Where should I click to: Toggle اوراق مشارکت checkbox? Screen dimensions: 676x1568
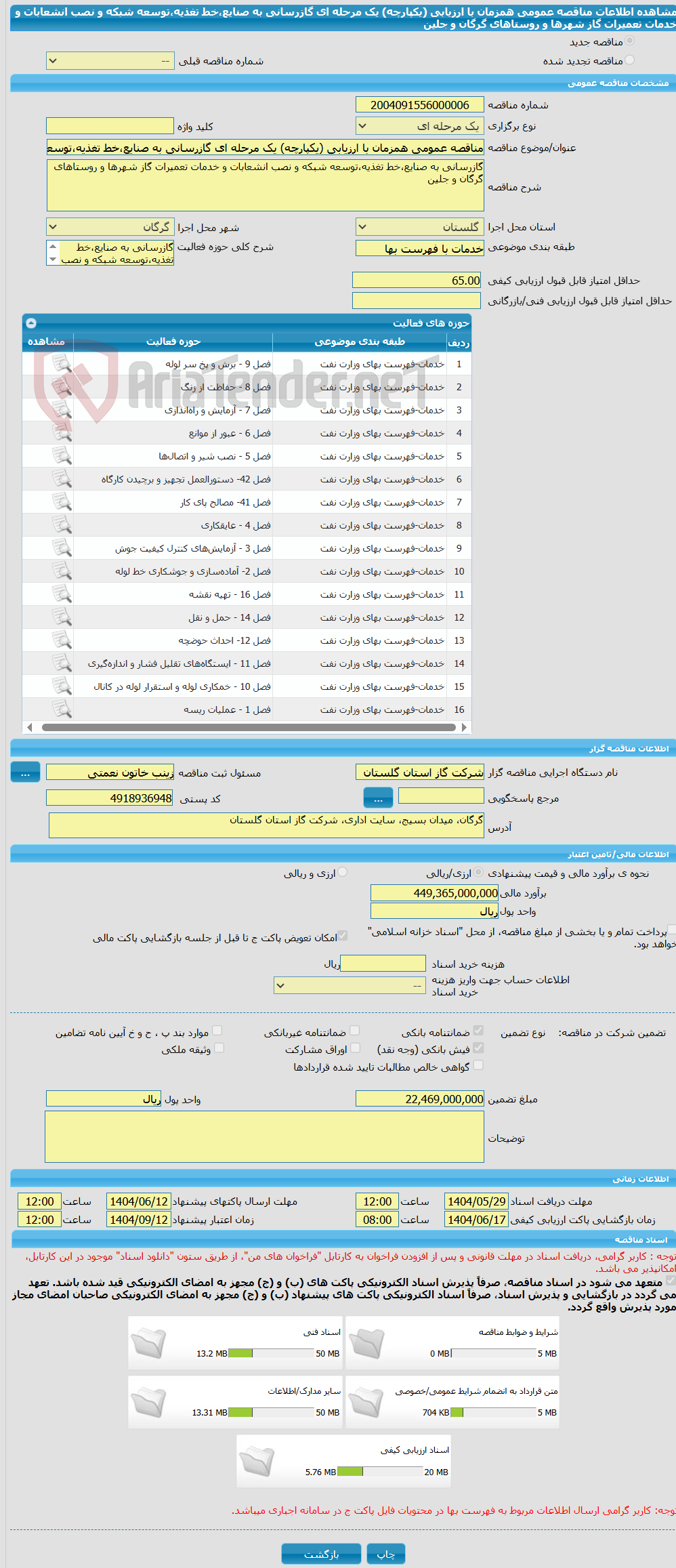pyautogui.click(x=354, y=1048)
